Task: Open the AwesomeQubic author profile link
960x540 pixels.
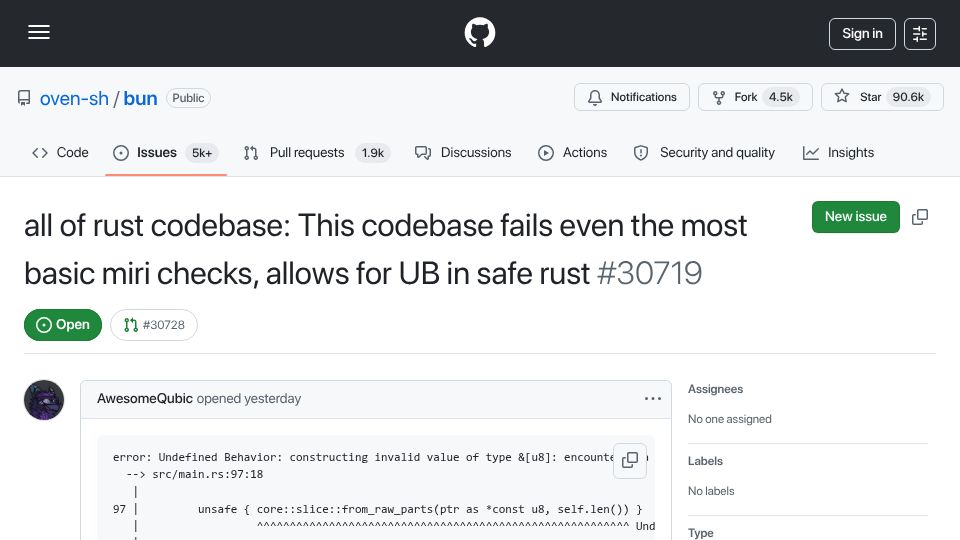Action: click(x=144, y=399)
